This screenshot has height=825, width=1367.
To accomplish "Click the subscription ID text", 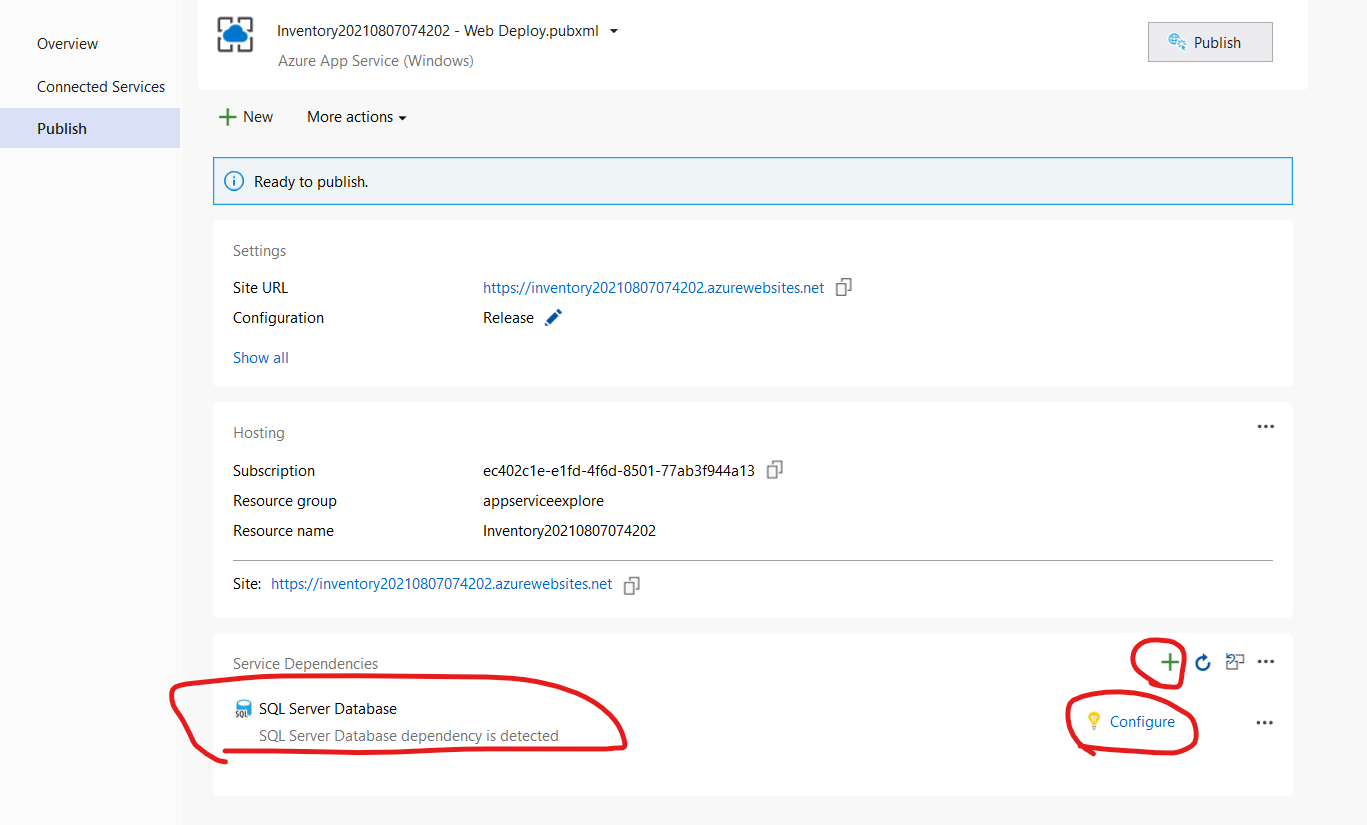I will point(619,471).
